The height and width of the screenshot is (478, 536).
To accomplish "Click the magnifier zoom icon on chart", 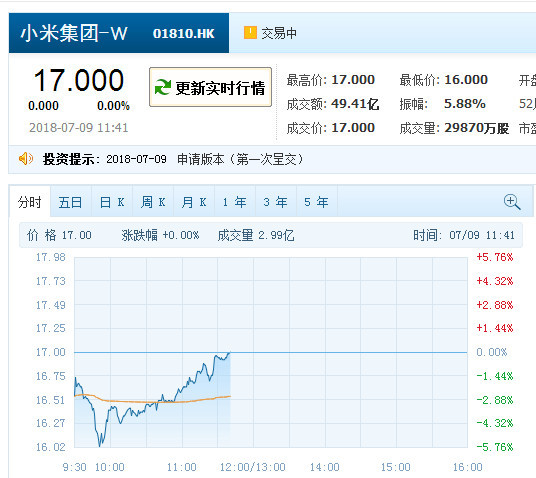I will 512,201.
